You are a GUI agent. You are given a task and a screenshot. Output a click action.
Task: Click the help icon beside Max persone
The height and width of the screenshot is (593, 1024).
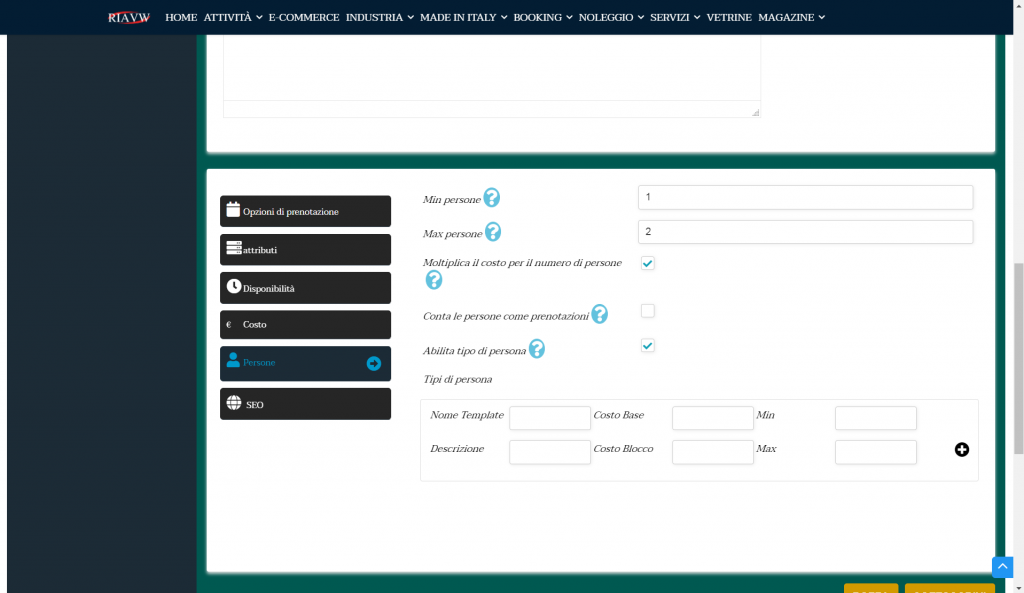[492, 232]
